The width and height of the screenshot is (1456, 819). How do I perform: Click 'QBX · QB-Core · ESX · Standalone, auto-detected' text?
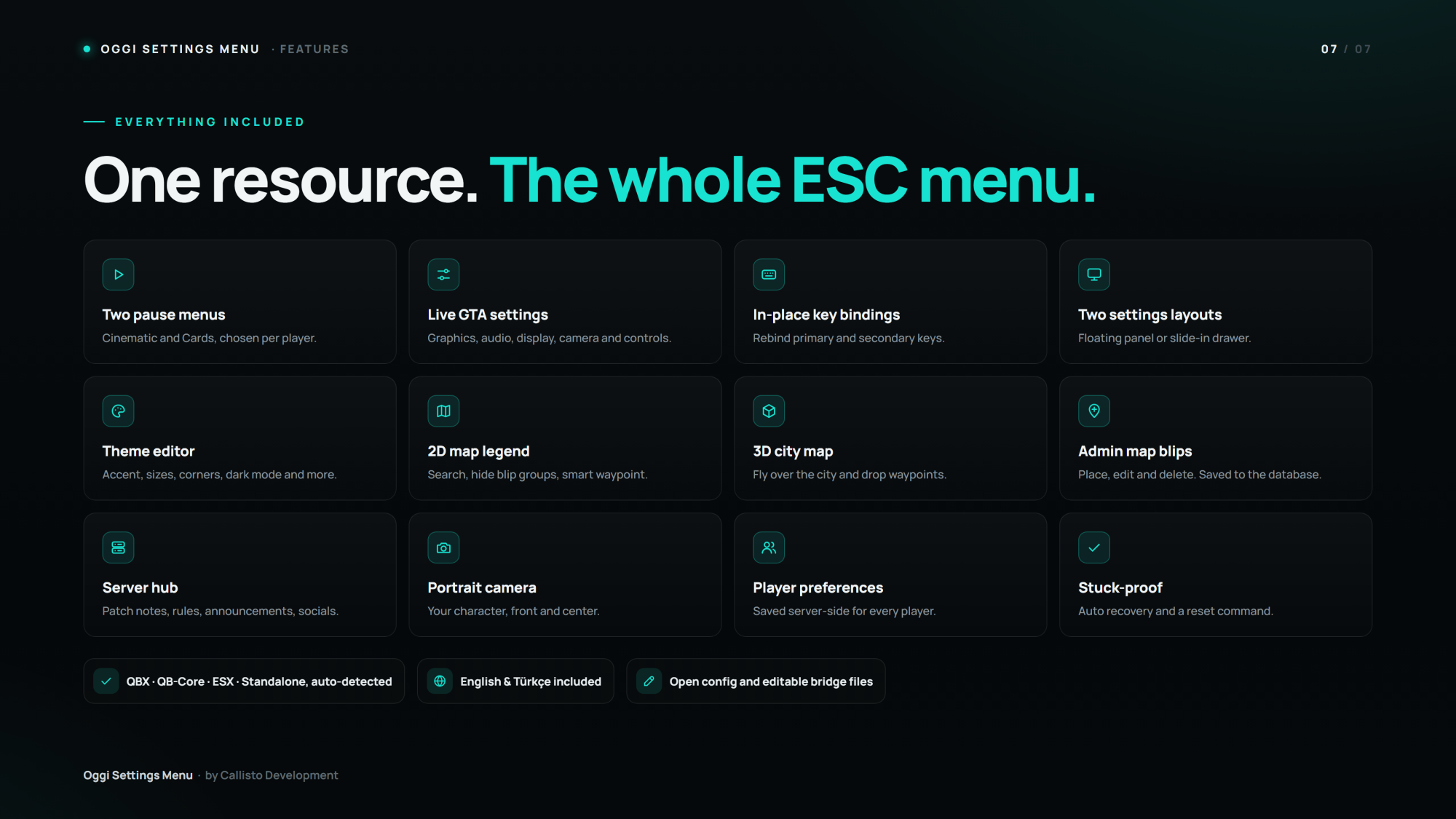click(259, 681)
